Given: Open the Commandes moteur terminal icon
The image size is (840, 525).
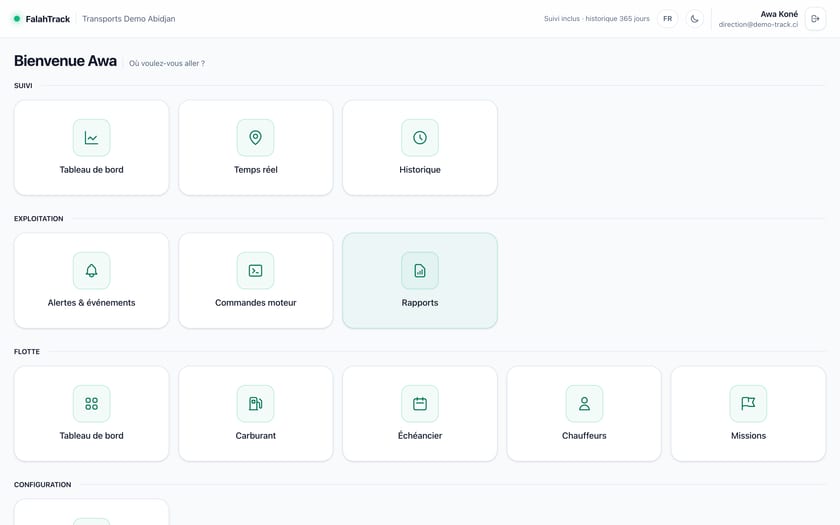Looking at the screenshot, I should (256, 271).
